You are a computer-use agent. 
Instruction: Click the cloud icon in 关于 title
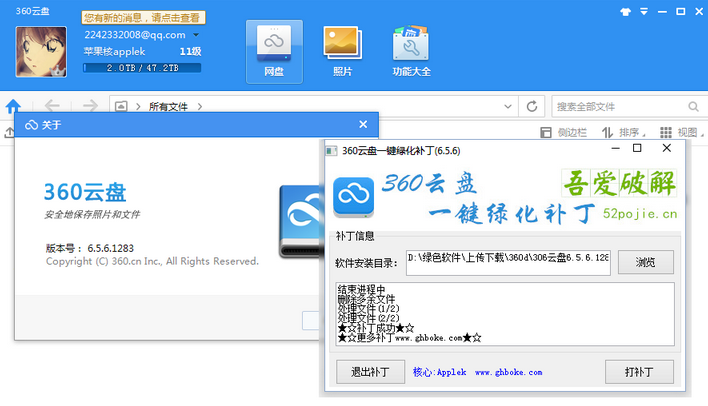tap(31, 125)
